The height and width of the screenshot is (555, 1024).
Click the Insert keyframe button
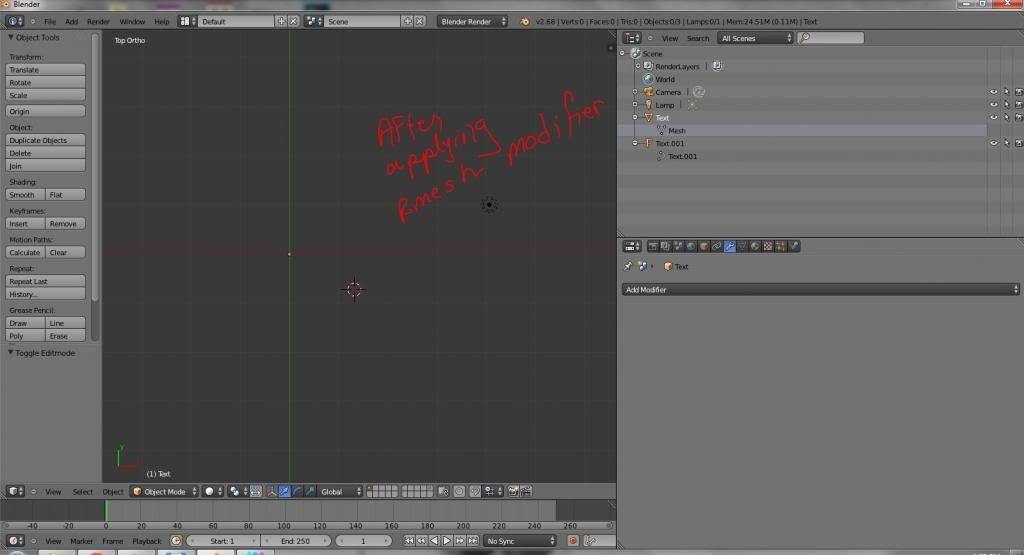pyautogui.click(x=25, y=224)
